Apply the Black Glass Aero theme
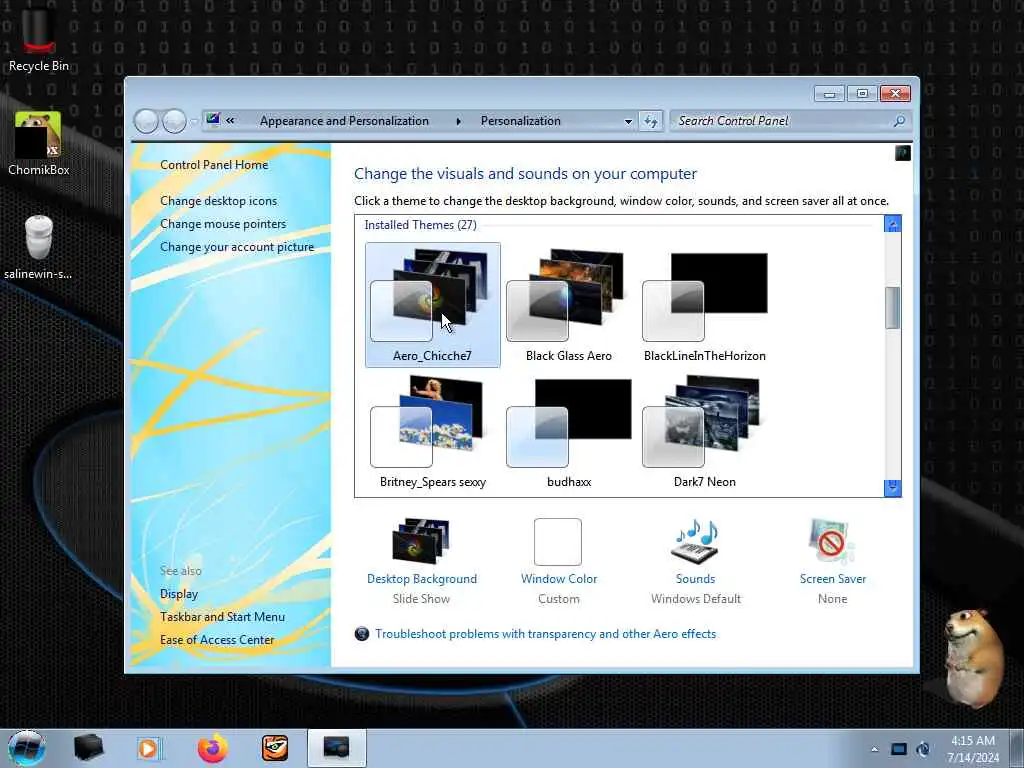This screenshot has height=768, width=1024. click(x=568, y=304)
